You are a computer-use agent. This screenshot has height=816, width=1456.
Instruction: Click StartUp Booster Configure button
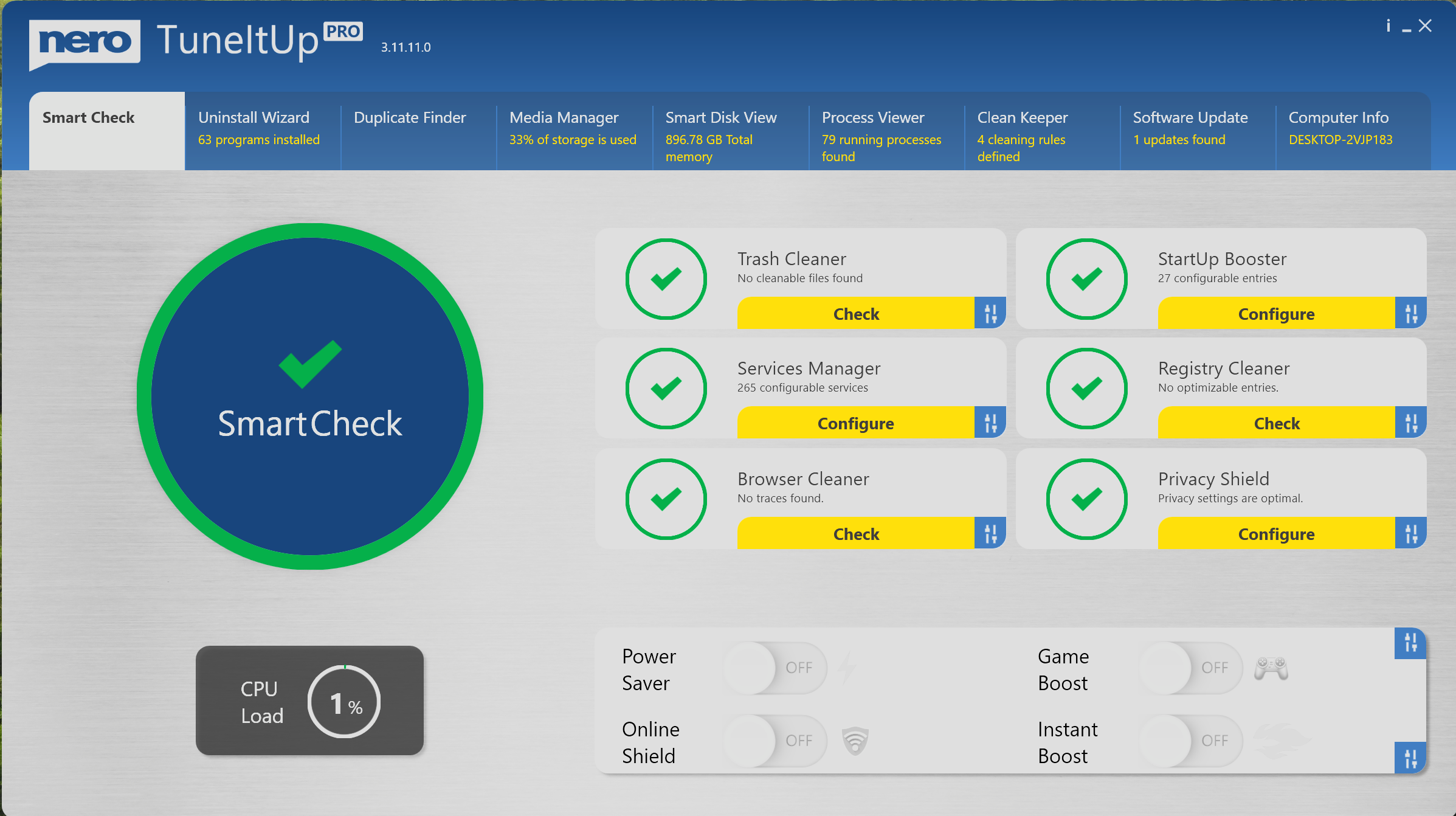click(x=1277, y=313)
